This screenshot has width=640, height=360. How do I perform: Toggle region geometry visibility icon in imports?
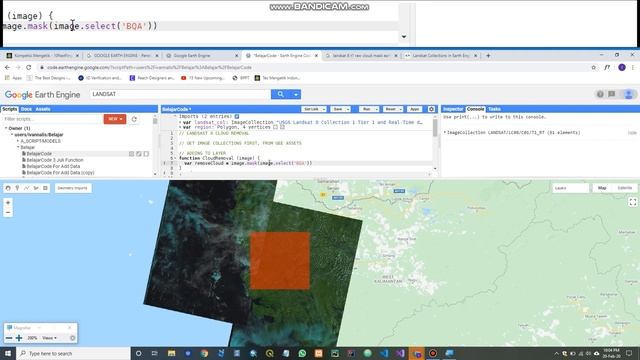pyautogui.click(x=276, y=127)
